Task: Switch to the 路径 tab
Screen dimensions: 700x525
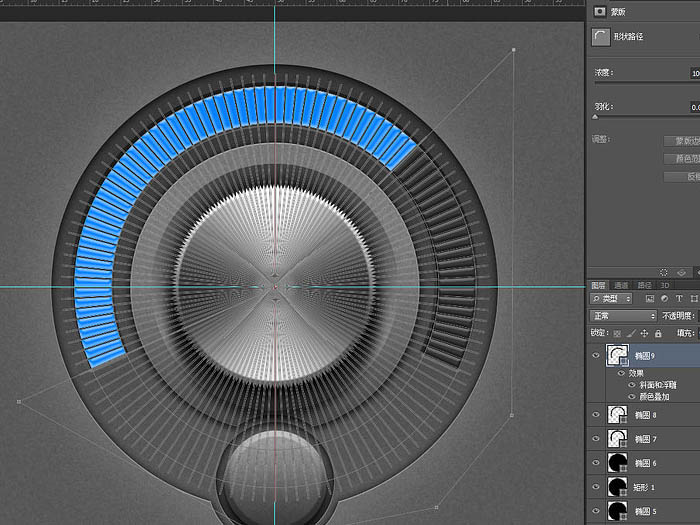Action: click(x=644, y=285)
